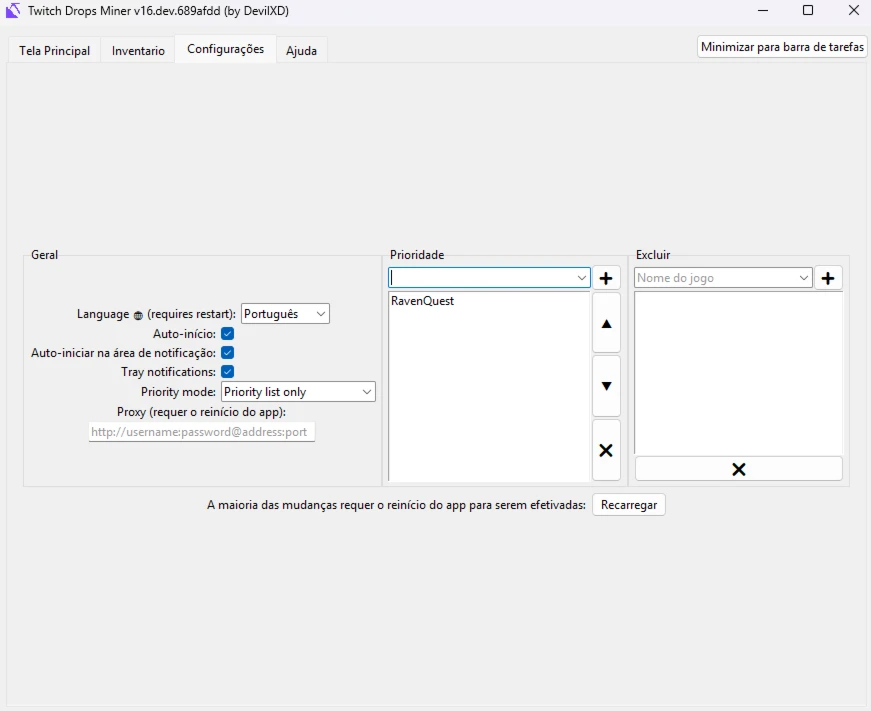Image resolution: width=871 pixels, height=711 pixels.
Task: Open the Prioridade game name combo box
Action: click(489, 278)
